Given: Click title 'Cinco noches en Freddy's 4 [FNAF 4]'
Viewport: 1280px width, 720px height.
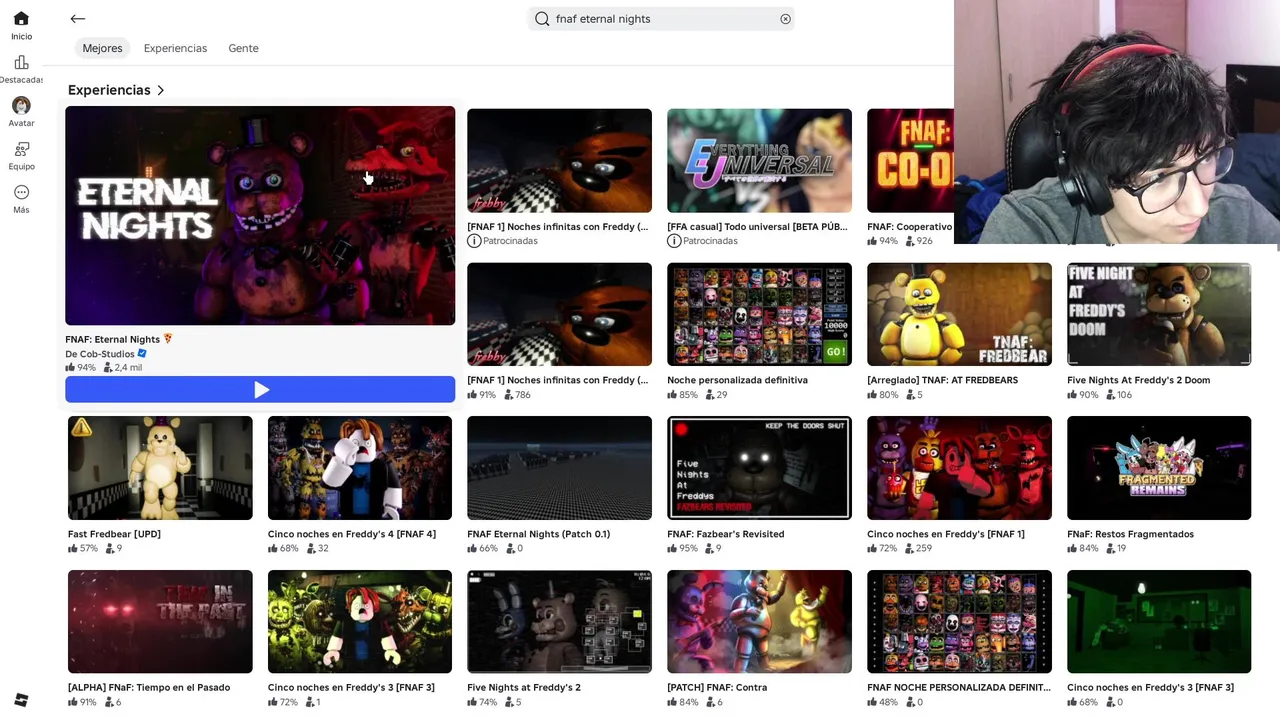Looking at the screenshot, I should 352,534.
